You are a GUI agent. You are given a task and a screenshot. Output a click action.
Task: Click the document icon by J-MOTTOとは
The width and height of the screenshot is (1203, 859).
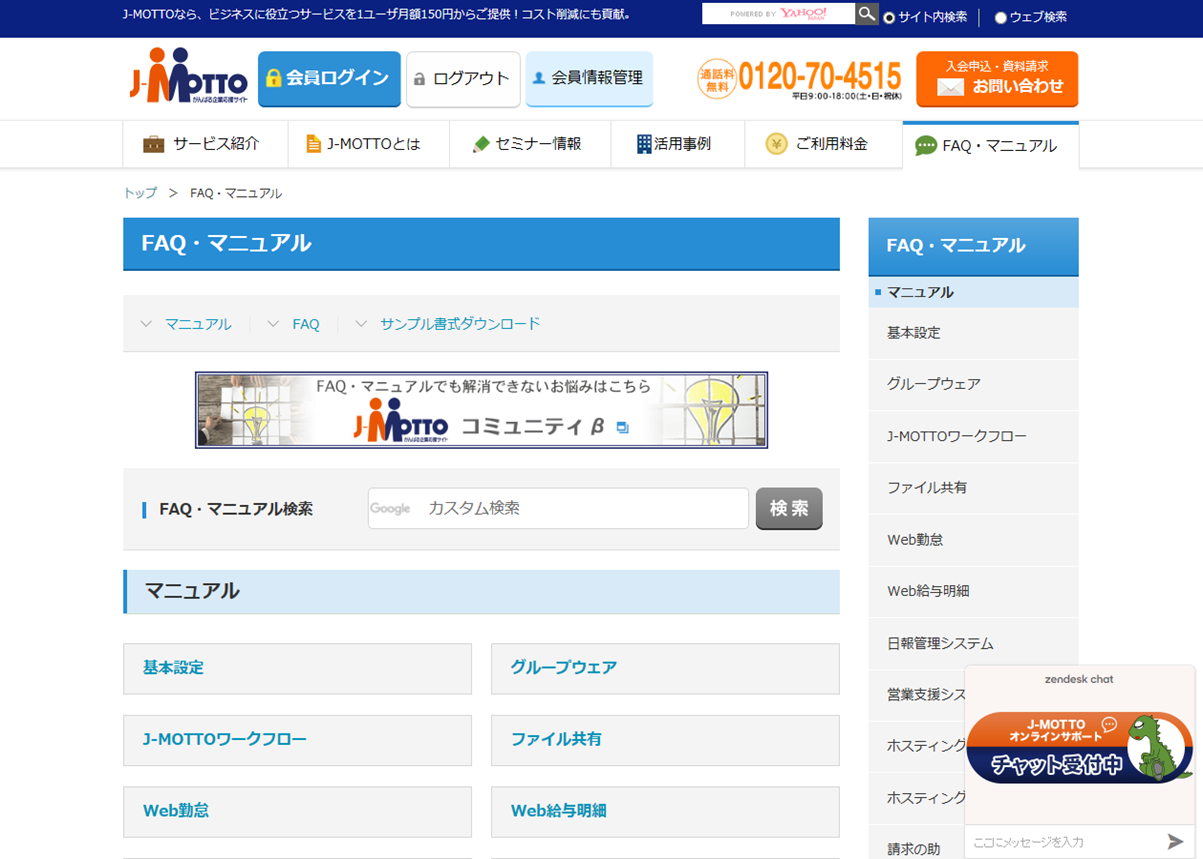coord(314,144)
